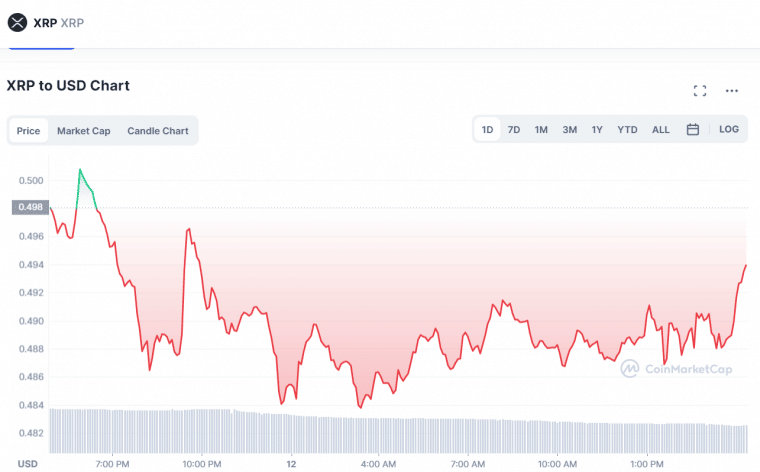Image resolution: width=760 pixels, height=472 pixels.
Task: Click the 0.488 y-axis label
Action: point(31,349)
